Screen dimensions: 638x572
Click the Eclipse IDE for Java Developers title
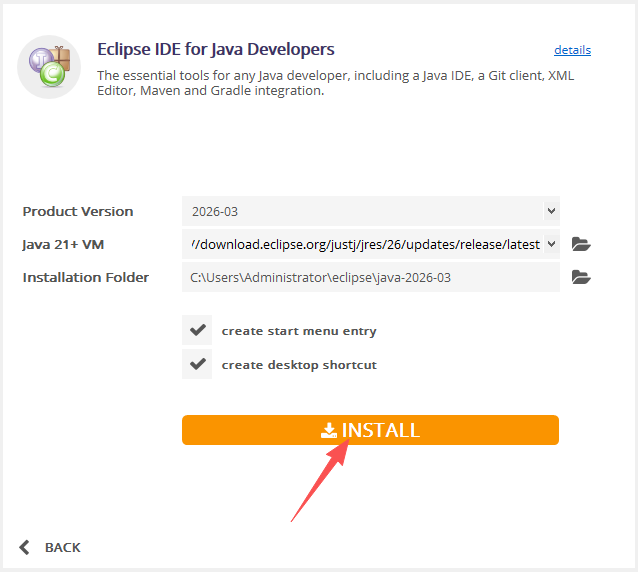click(216, 49)
